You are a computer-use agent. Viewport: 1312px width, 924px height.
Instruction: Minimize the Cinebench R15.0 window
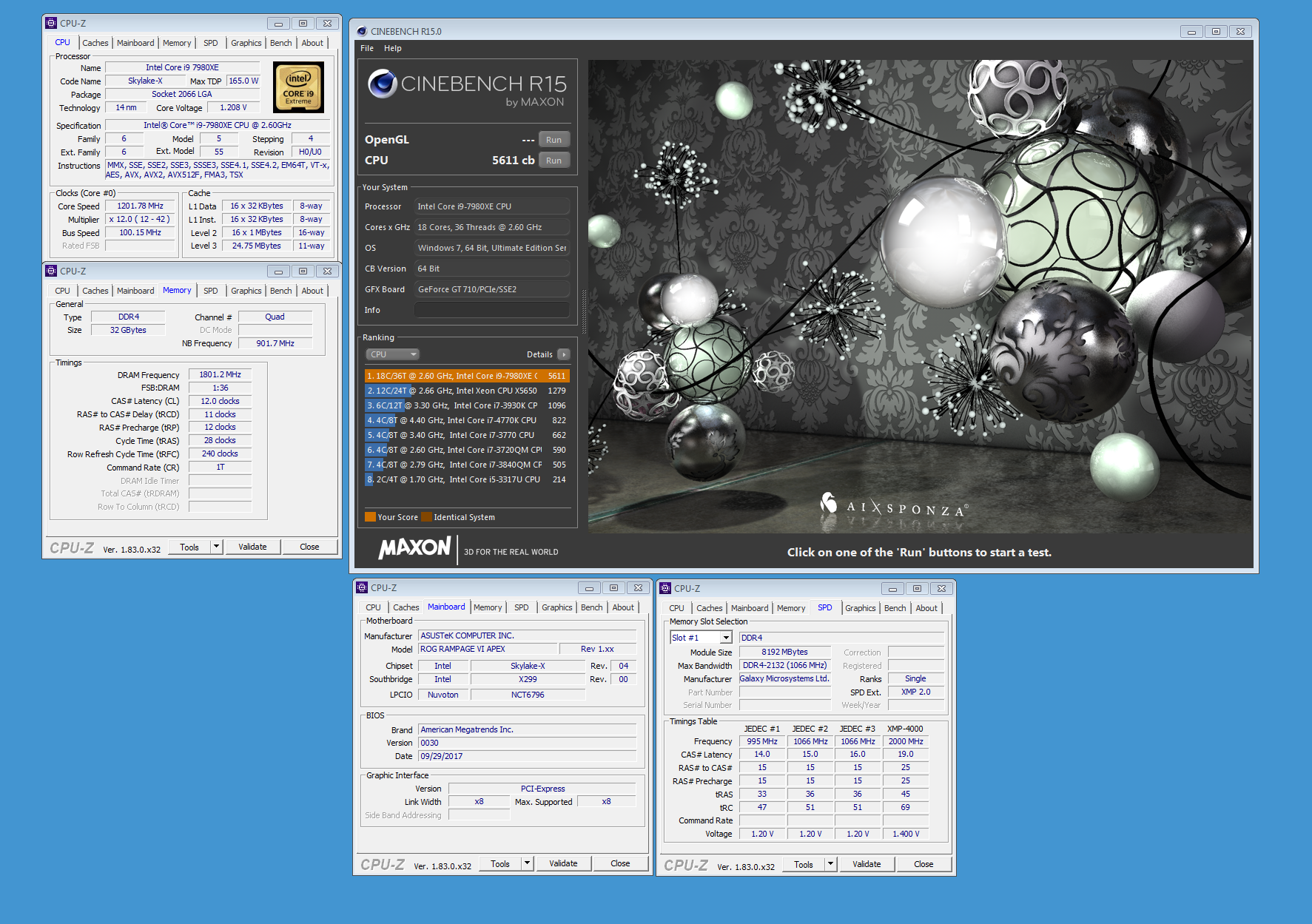pyautogui.click(x=1191, y=31)
